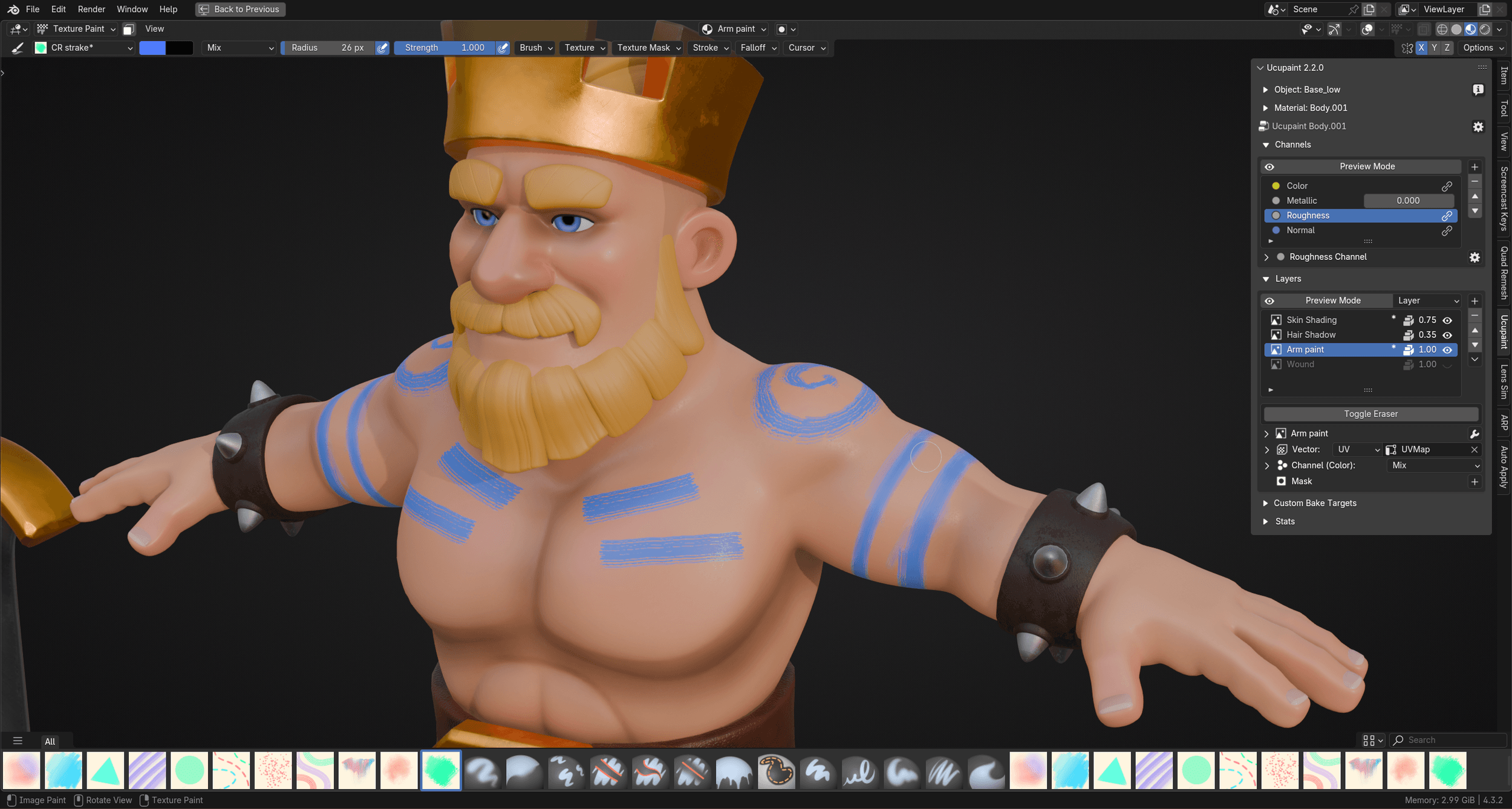This screenshot has height=809, width=1512.
Task: Switch to material preview shading icon
Action: pos(1470,29)
